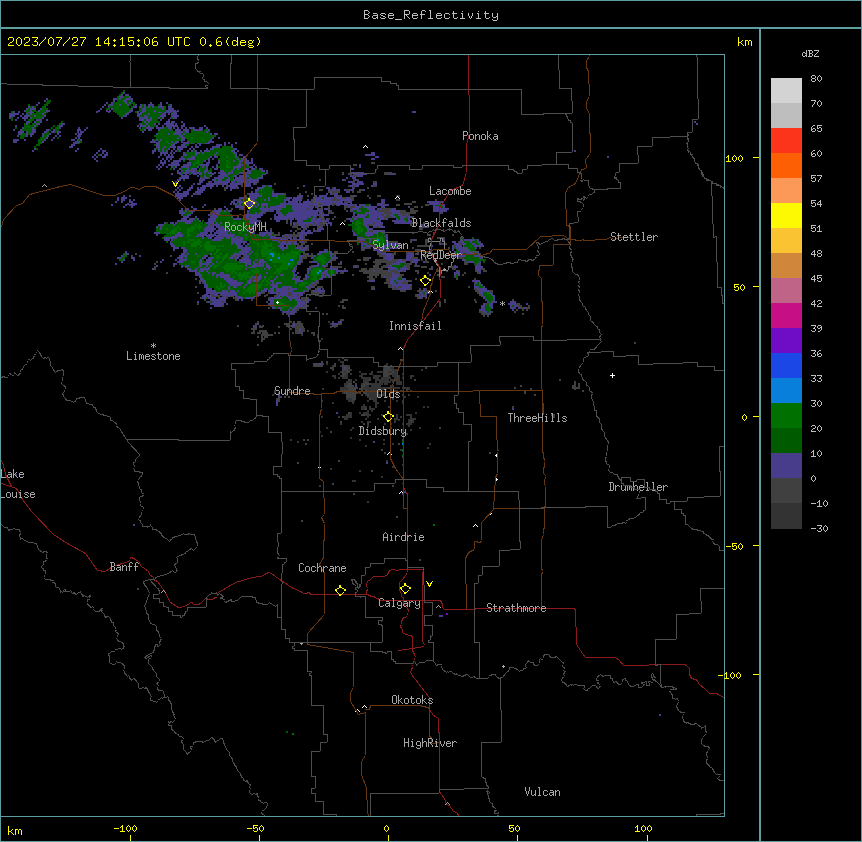Select the yellow 51-54 dBZ color swatch
The width and height of the screenshot is (862, 842).
click(786, 216)
